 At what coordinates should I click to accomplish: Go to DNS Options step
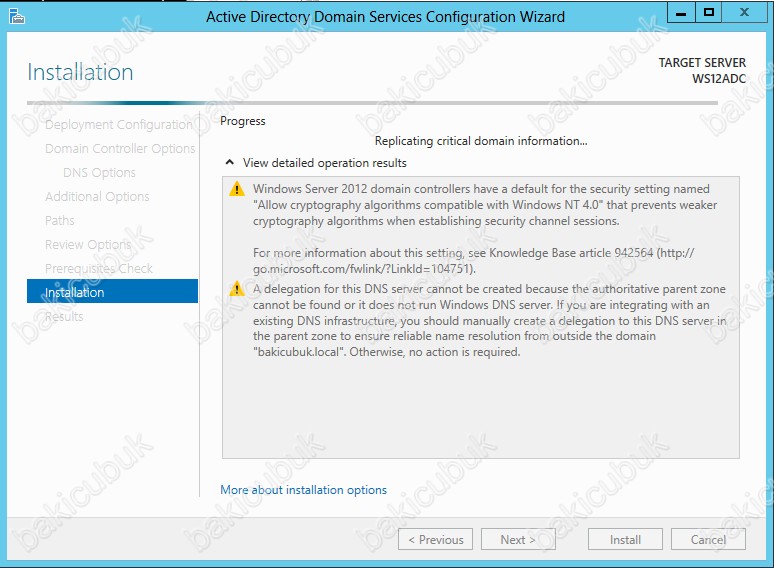point(99,173)
